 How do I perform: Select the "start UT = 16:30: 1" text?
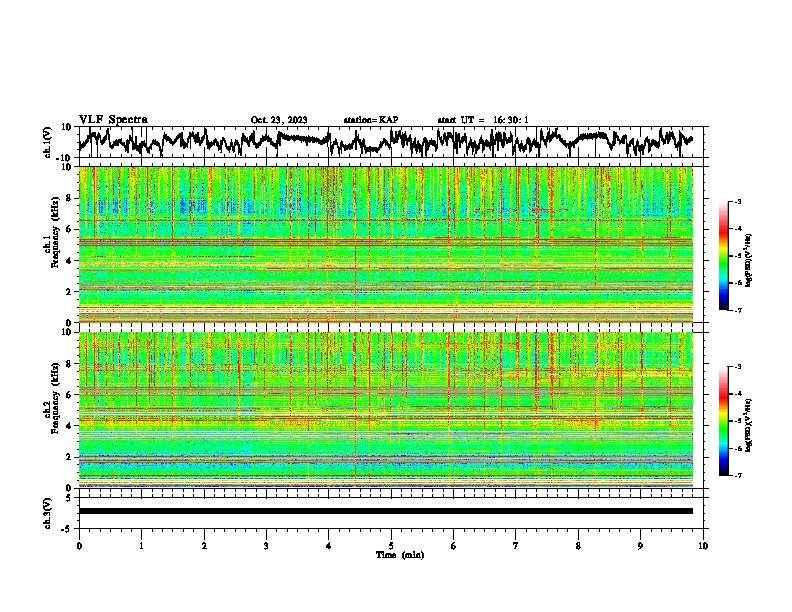[x=483, y=120]
